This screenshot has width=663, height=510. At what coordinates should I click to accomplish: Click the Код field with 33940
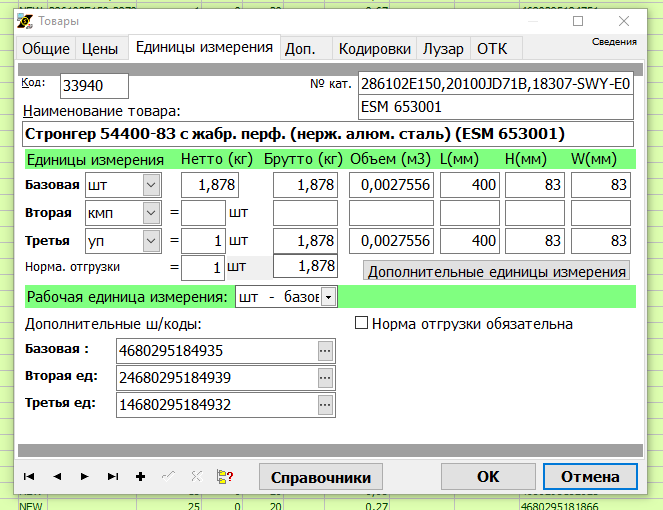(x=94, y=85)
